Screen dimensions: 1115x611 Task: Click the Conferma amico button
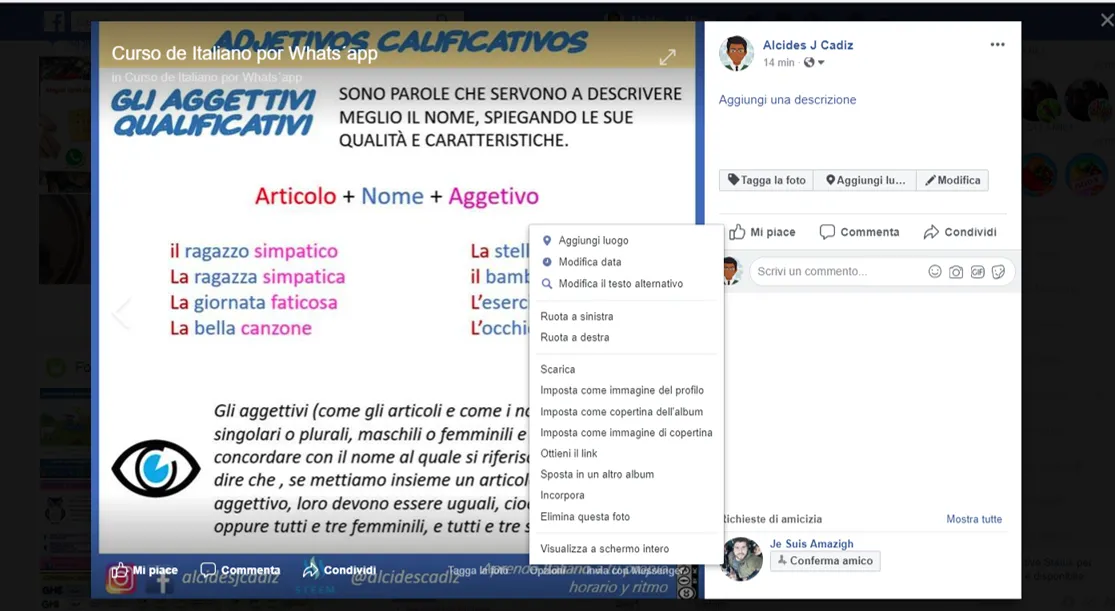point(825,560)
